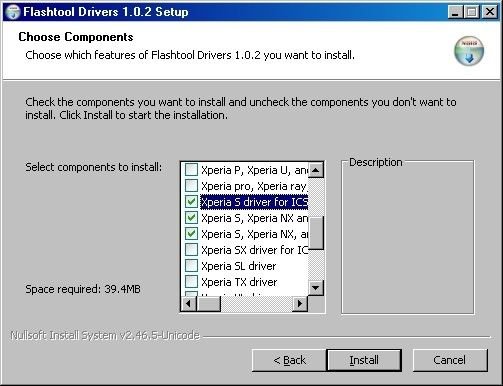Click the horizontal scrollbar right arrow
This screenshot has height=386, width=503.
300,304
